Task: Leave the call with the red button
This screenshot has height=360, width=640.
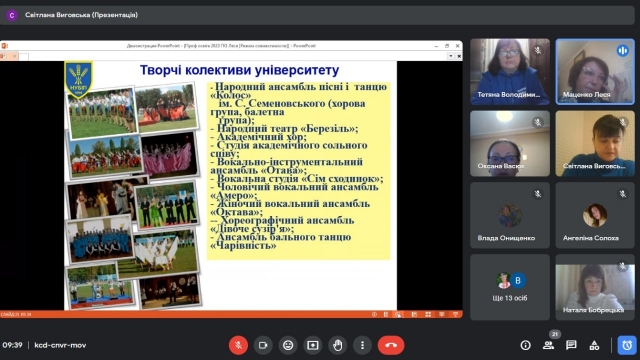Action: [x=391, y=345]
